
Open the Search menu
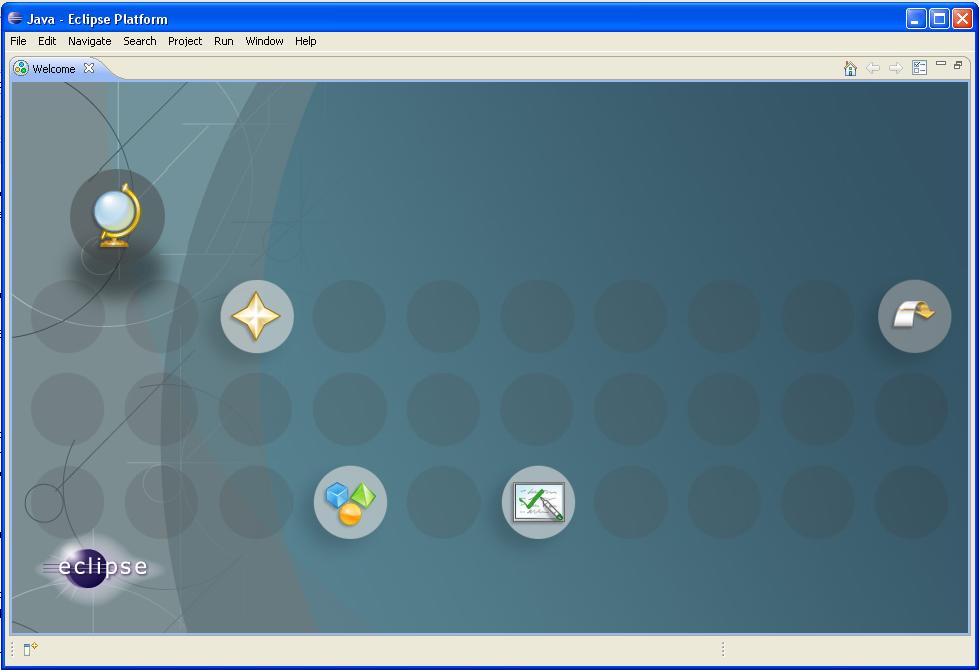point(139,41)
